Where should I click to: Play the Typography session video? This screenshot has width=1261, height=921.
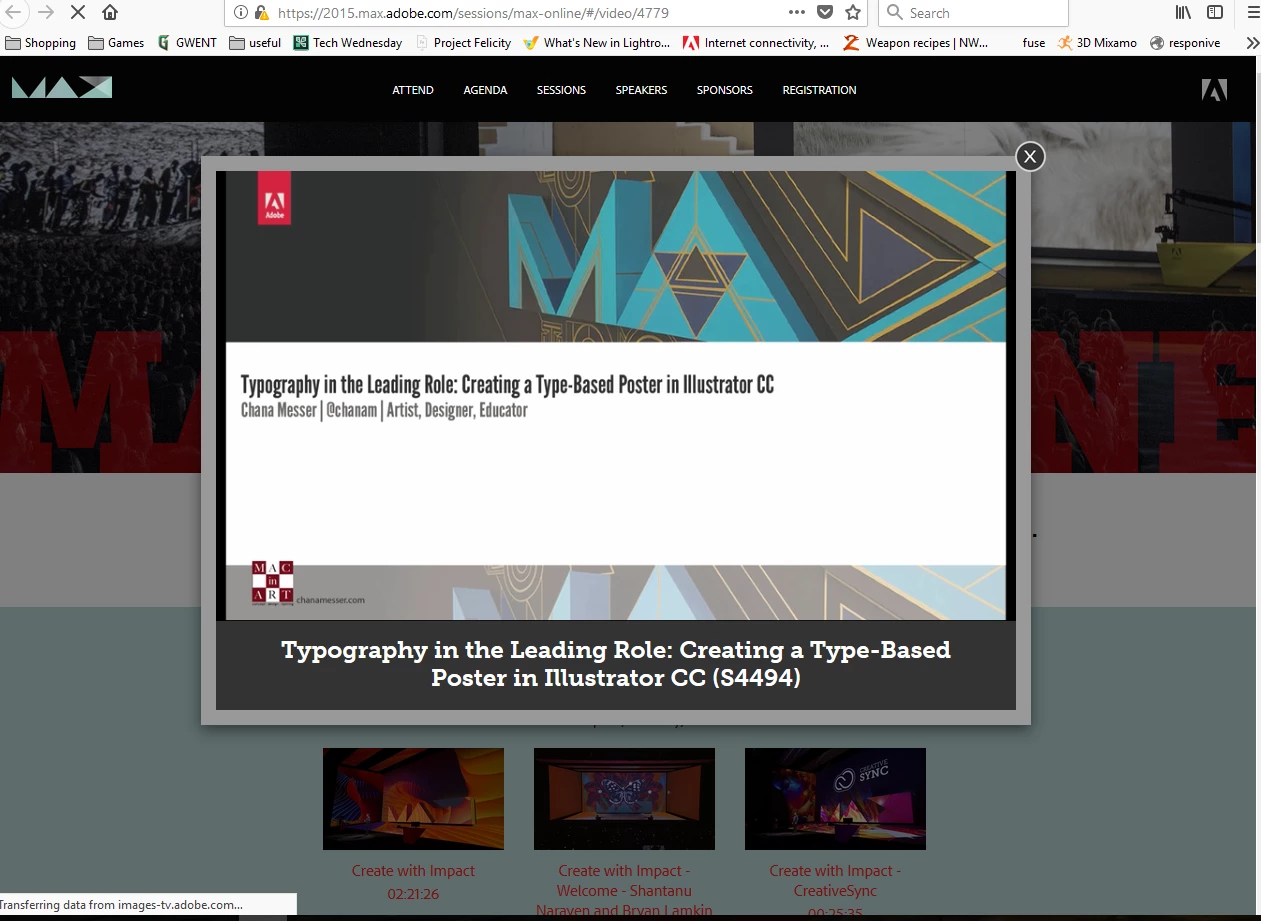pos(616,396)
